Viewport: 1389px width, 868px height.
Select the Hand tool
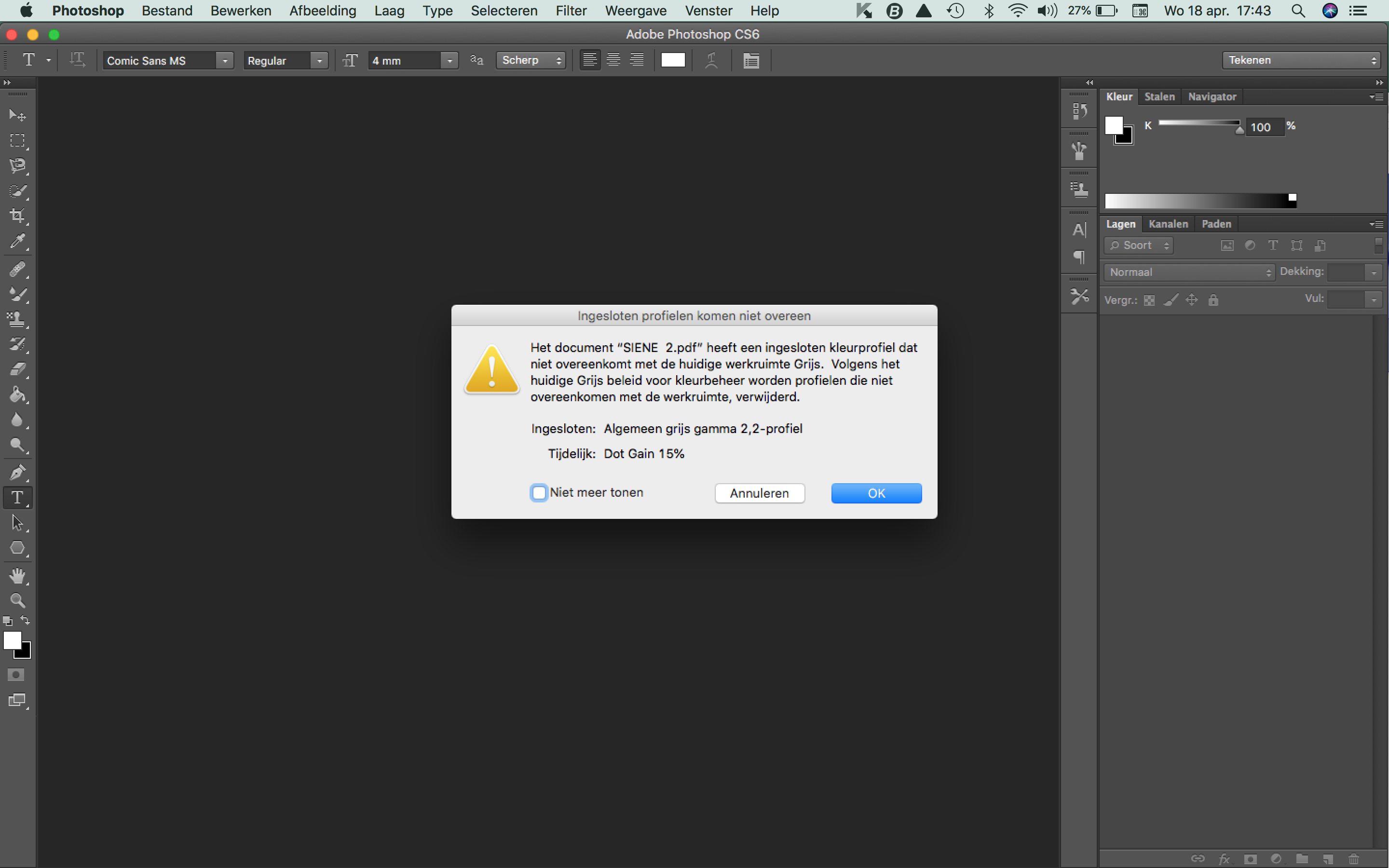coord(17,575)
